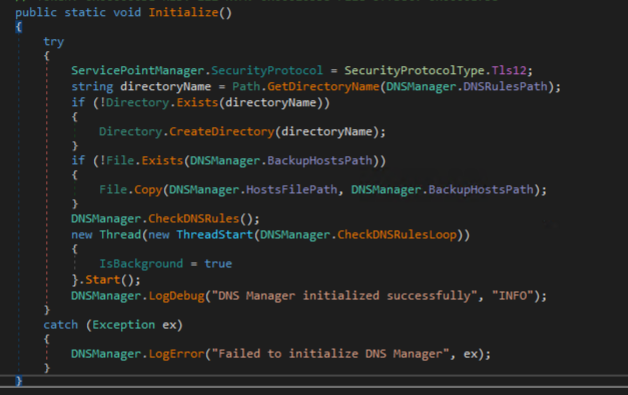Click the "Failed to initialize DNS Manager" string
This screenshot has width=628, height=395.
tap(331, 354)
